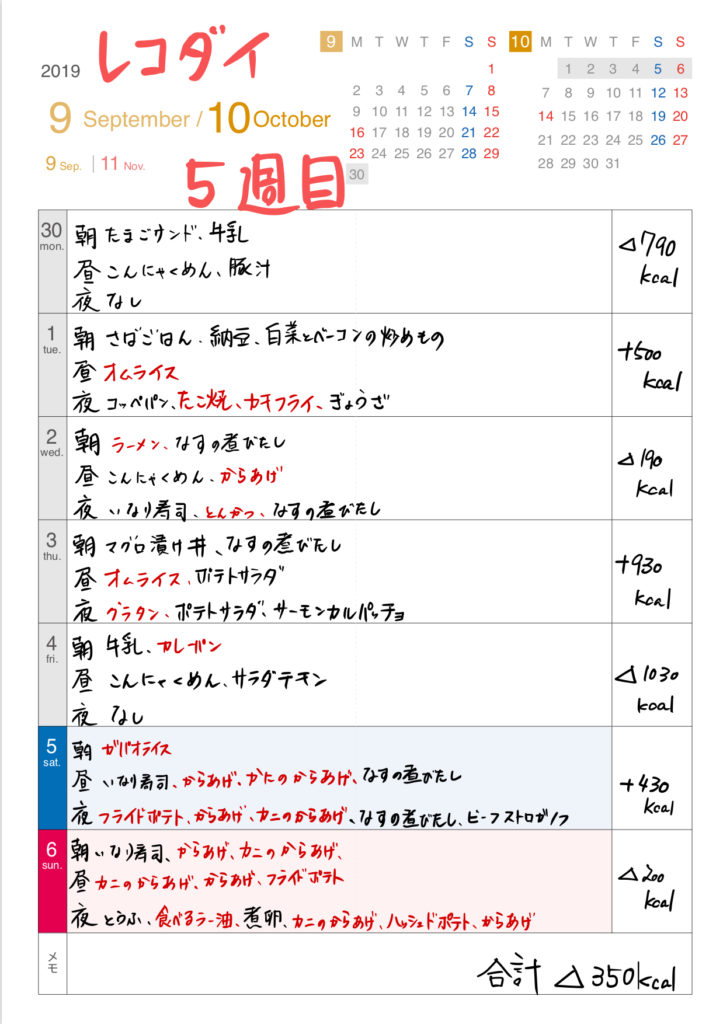This screenshot has width=723, height=1024.
Task: Click Tuesday's red lunch entry 'オムライス'
Action: click(x=140, y=372)
